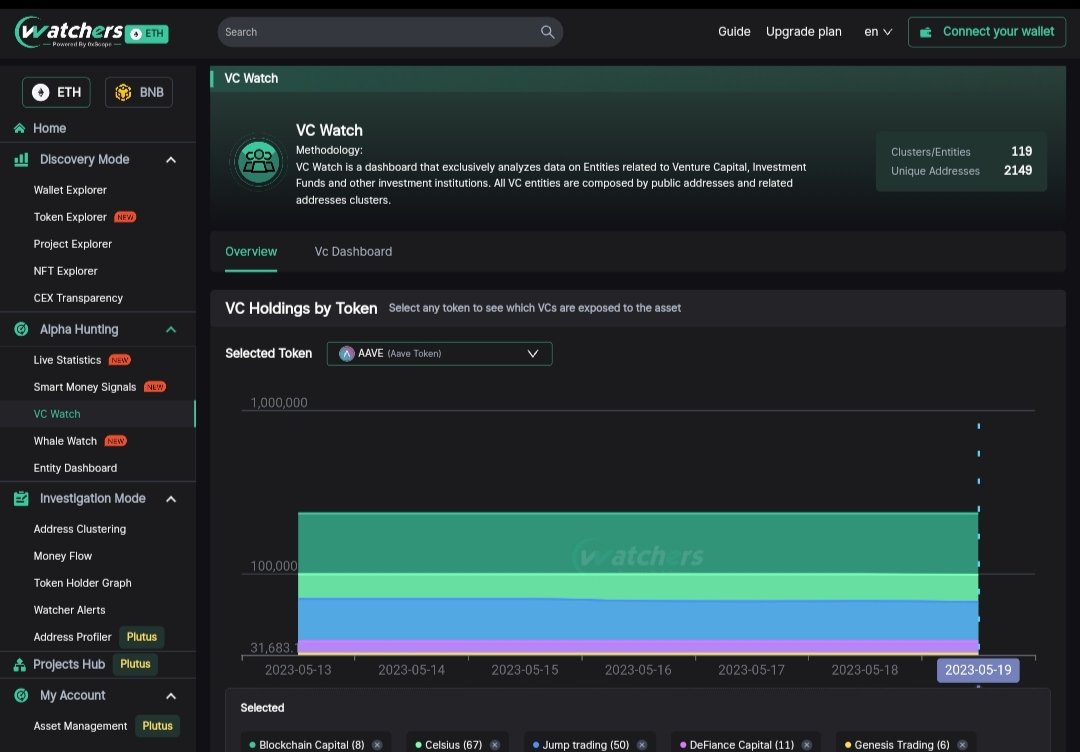Viewport: 1080px width, 752px height.
Task: Open CEX Transparency
Action: [x=79, y=297]
